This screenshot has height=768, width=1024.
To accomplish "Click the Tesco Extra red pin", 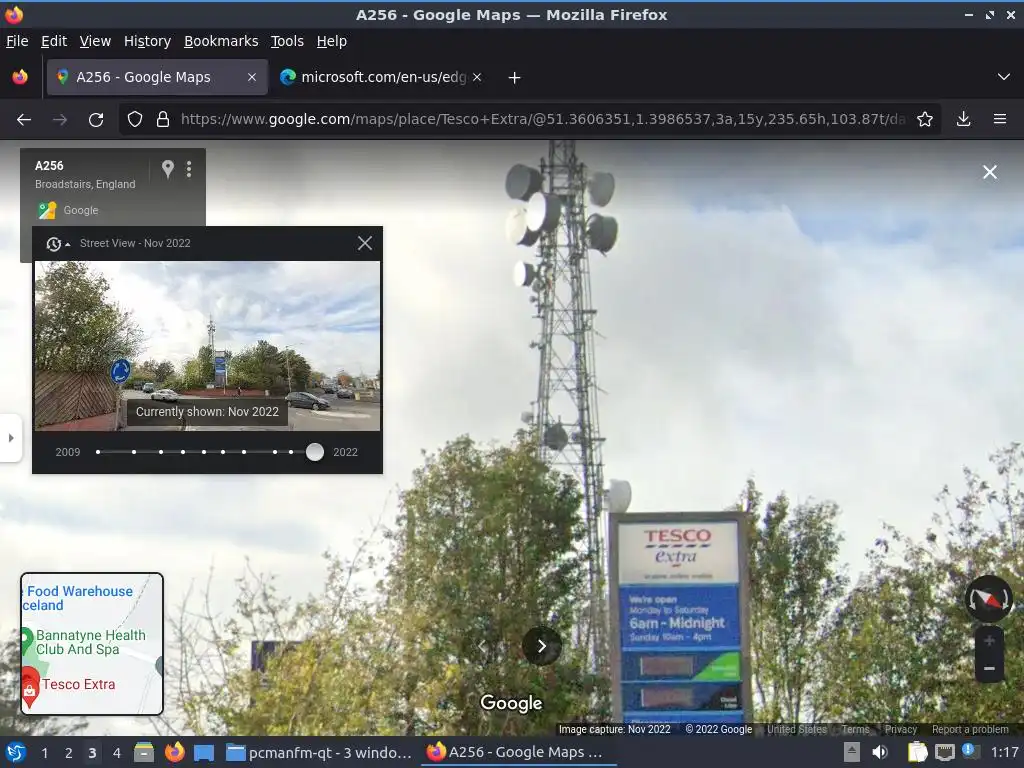I will point(29,688).
